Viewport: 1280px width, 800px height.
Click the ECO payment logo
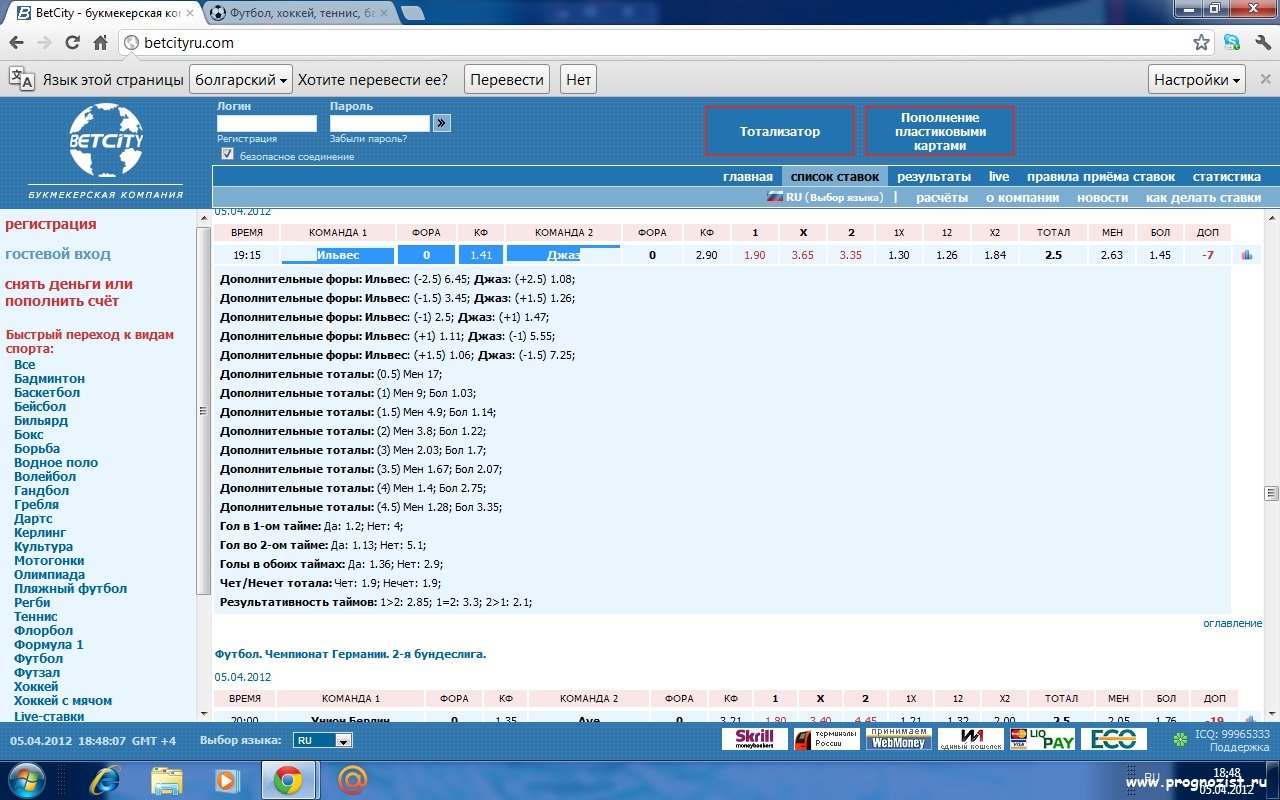pyautogui.click(x=1114, y=739)
